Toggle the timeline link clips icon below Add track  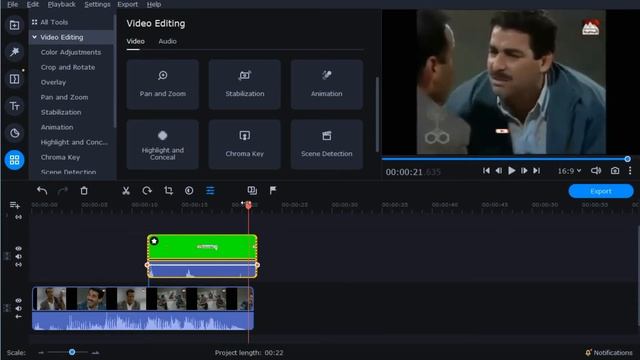18,217
